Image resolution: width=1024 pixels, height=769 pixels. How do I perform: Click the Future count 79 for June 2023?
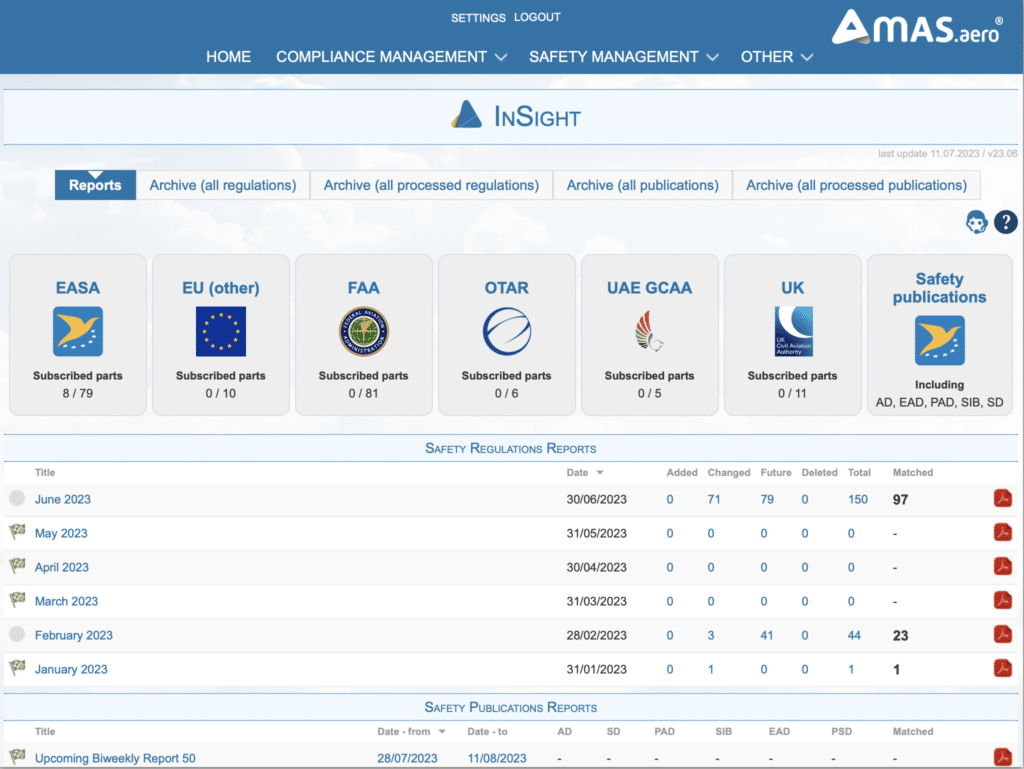(767, 499)
